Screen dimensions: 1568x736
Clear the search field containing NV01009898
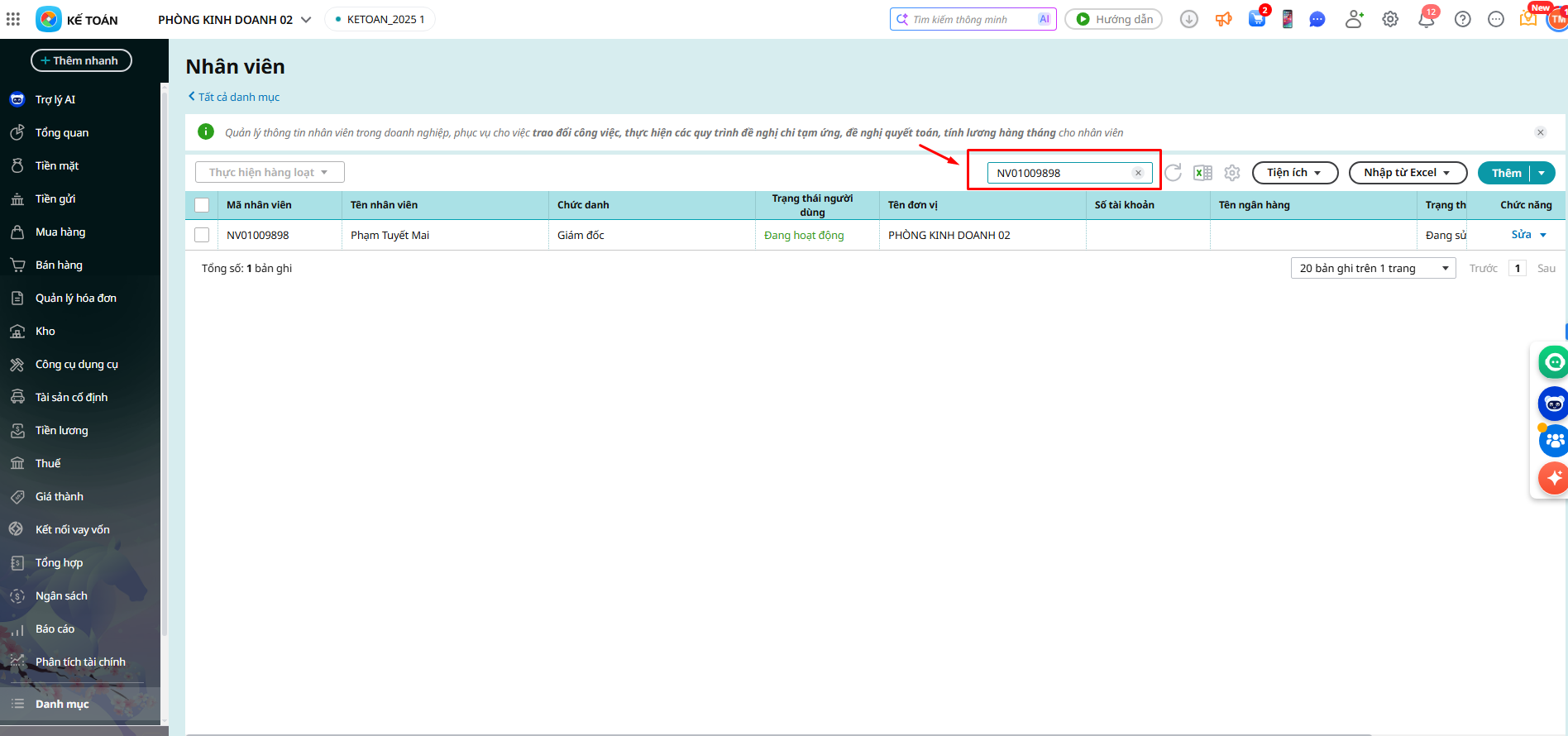pyautogui.click(x=1138, y=173)
